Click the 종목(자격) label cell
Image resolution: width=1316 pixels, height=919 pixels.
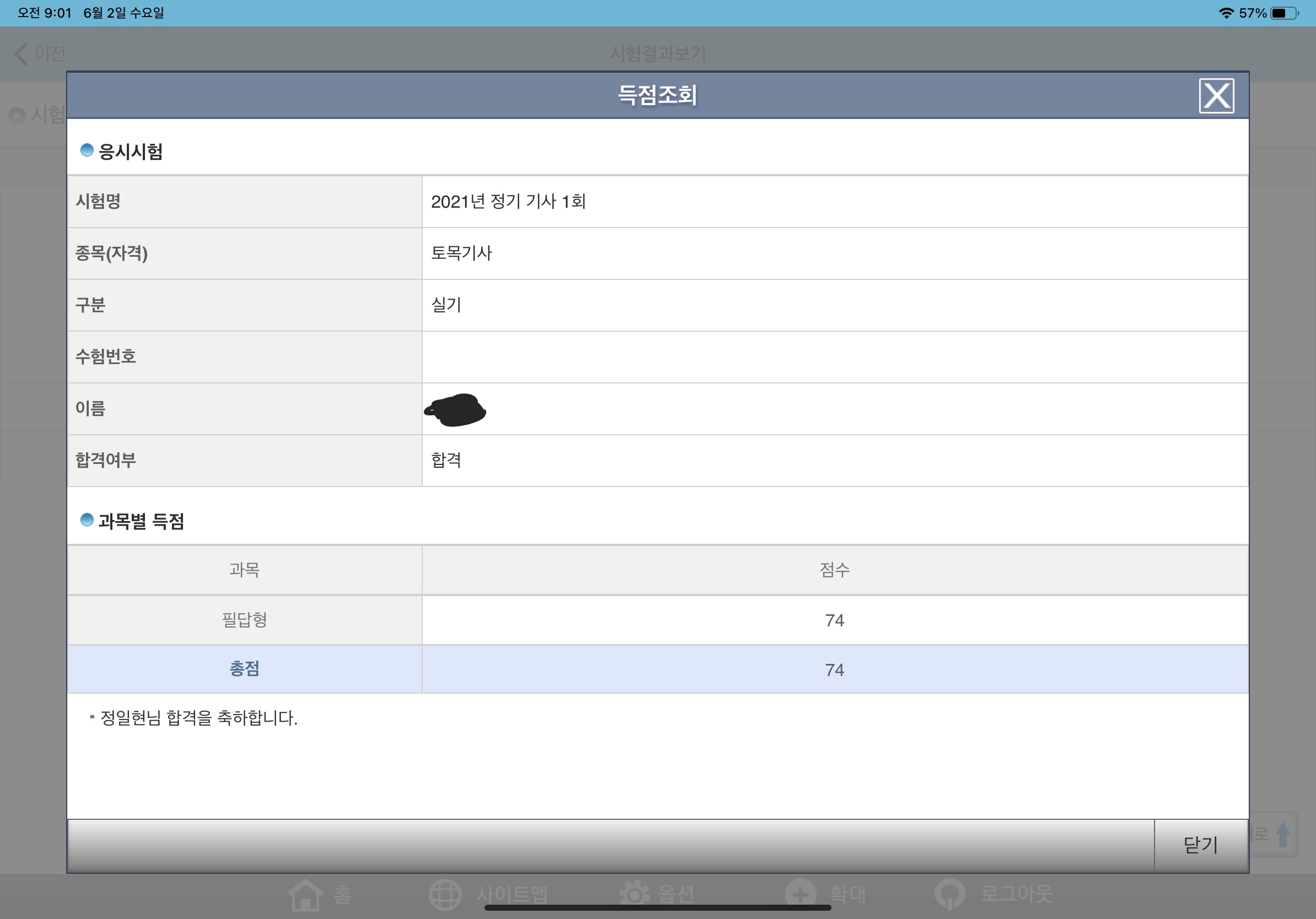[x=245, y=253]
